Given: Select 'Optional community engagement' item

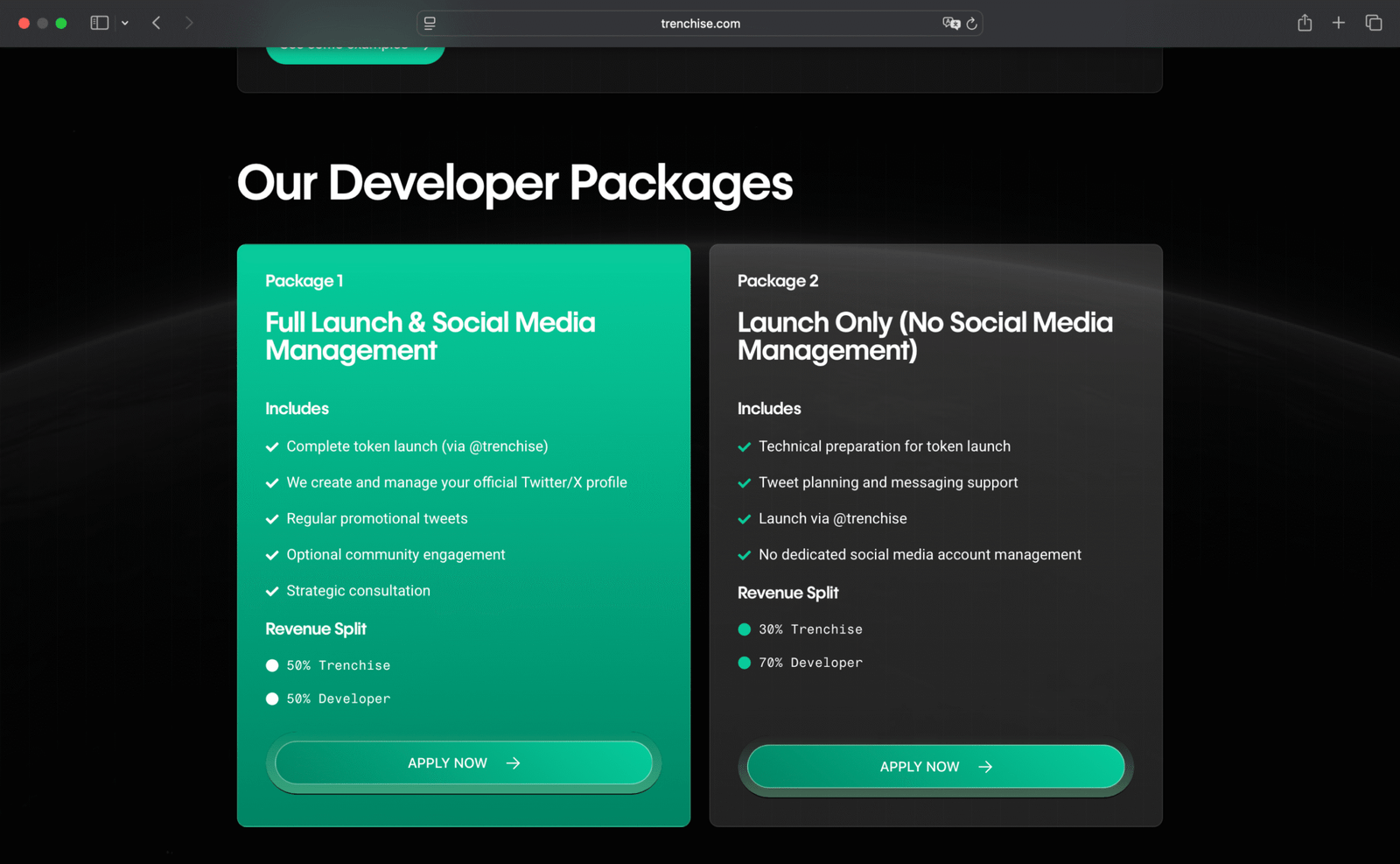Looking at the screenshot, I should point(395,555).
